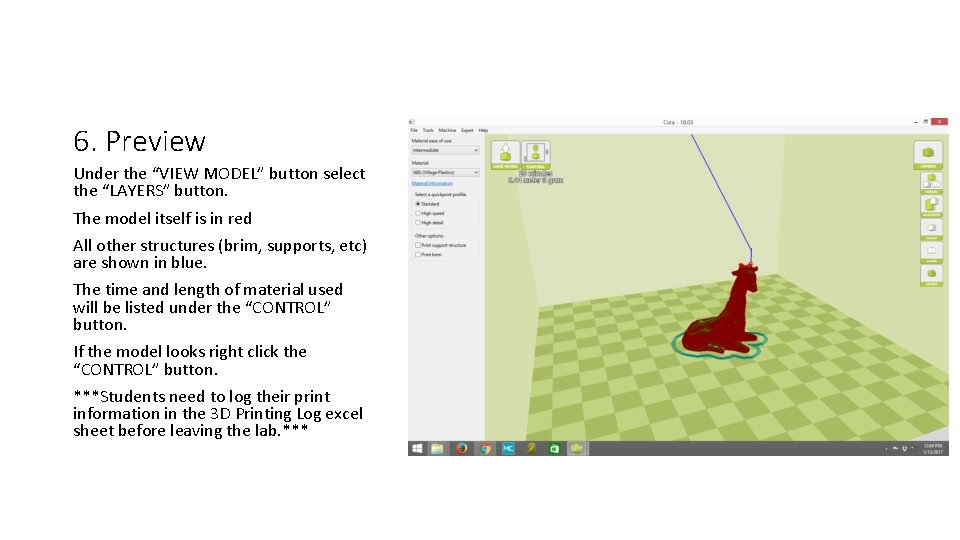
Task: Click the Control print button icon
Action: point(536,154)
